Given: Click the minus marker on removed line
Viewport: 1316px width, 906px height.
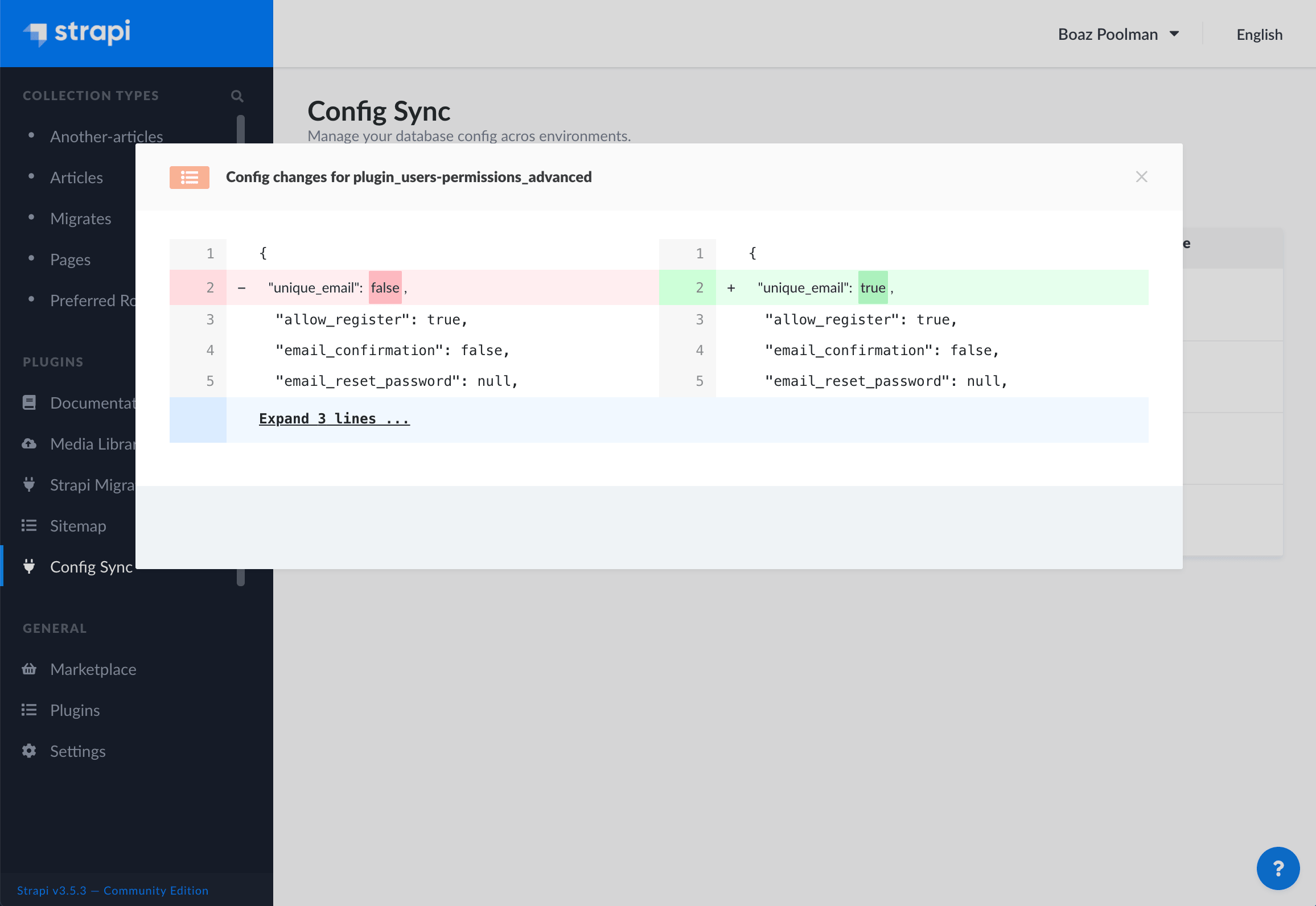Looking at the screenshot, I should 242,289.
